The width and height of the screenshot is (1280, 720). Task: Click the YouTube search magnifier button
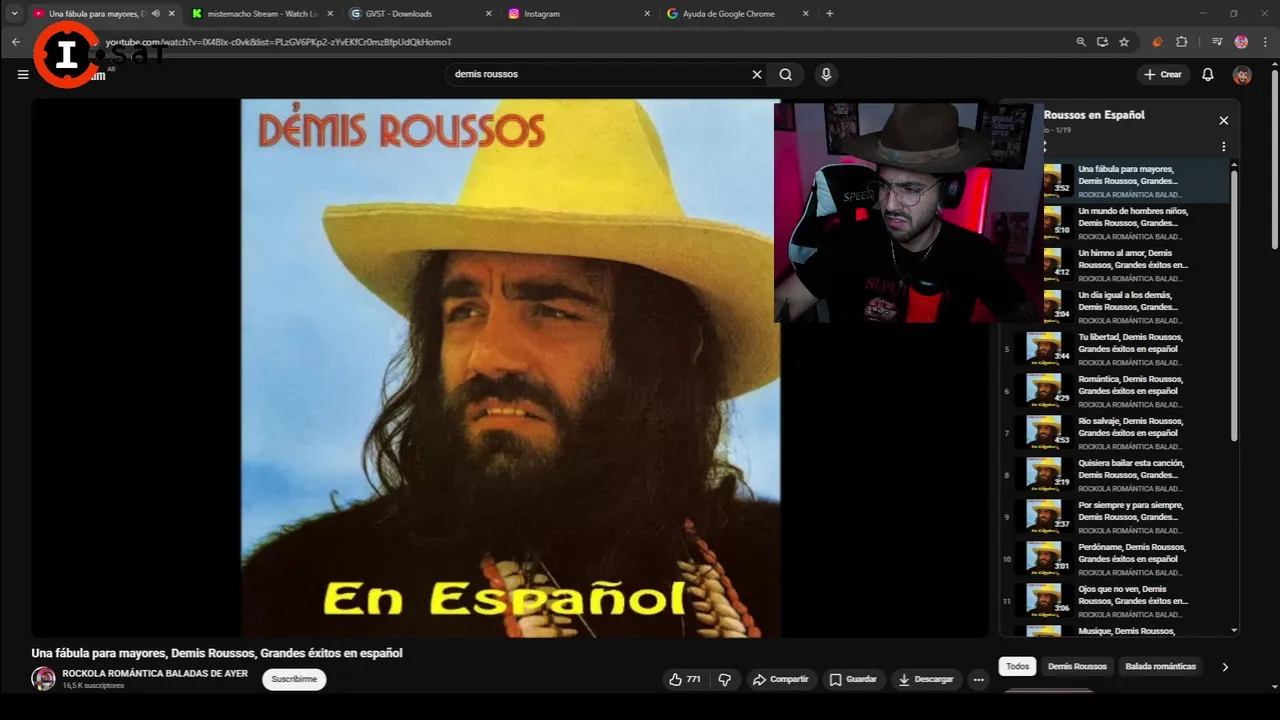786,74
